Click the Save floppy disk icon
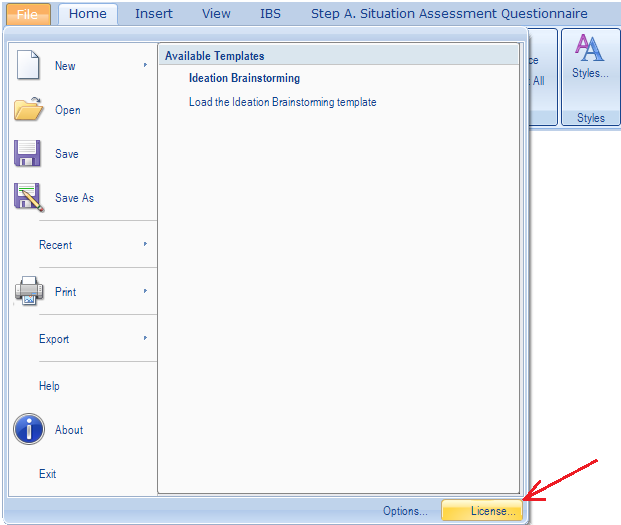Screen dimensions: 621x525 tap(28, 154)
